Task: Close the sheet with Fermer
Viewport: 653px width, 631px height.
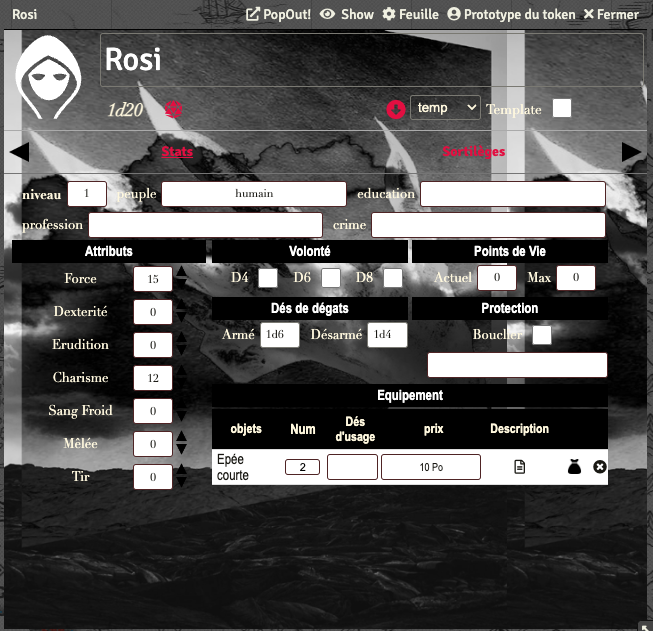Action: point(611,15)
